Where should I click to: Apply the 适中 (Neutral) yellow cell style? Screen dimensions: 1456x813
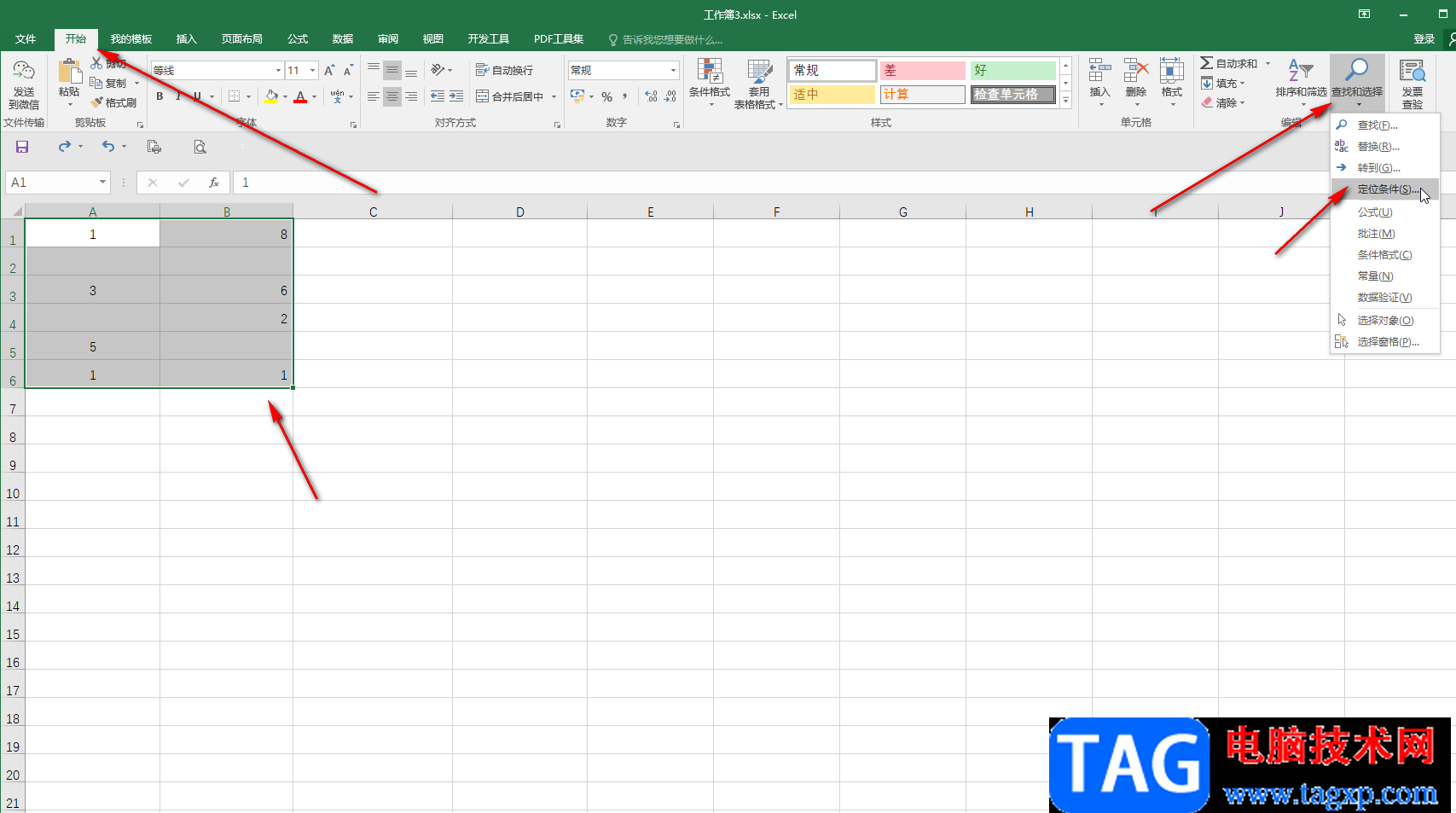tap(832, 95)
